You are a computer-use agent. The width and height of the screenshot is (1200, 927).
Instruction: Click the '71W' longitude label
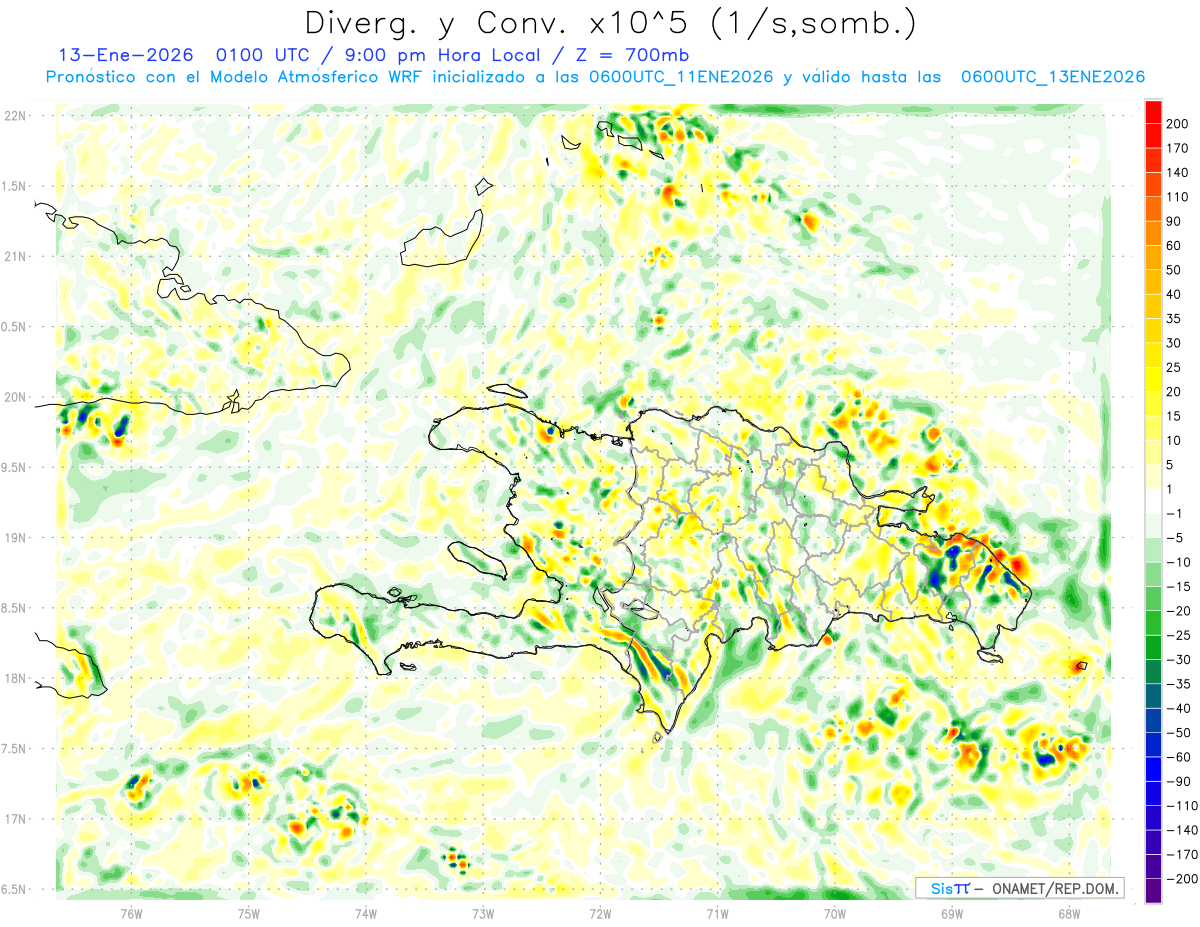point(717,914)
